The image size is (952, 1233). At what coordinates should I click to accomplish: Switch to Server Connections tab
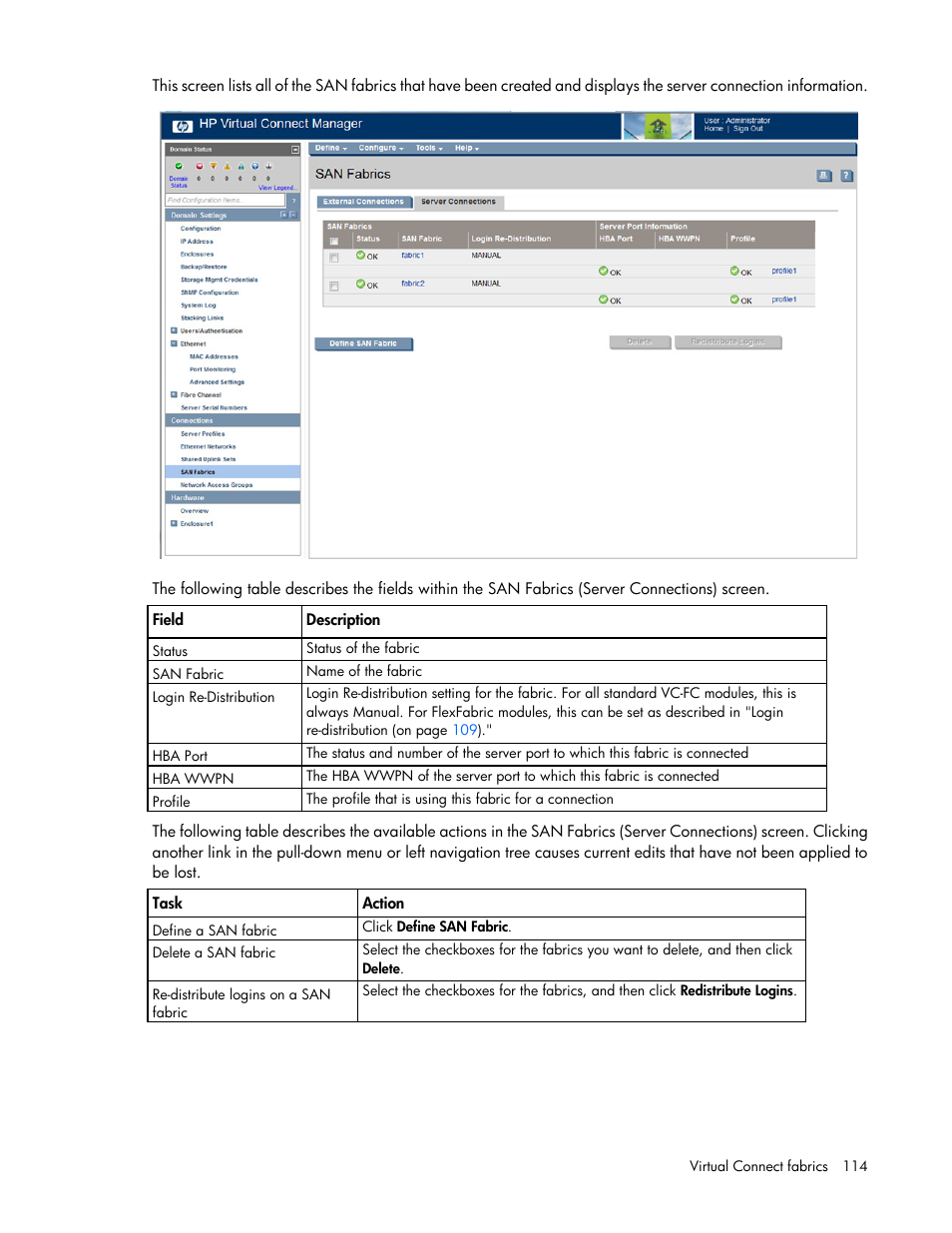[458, 202]
